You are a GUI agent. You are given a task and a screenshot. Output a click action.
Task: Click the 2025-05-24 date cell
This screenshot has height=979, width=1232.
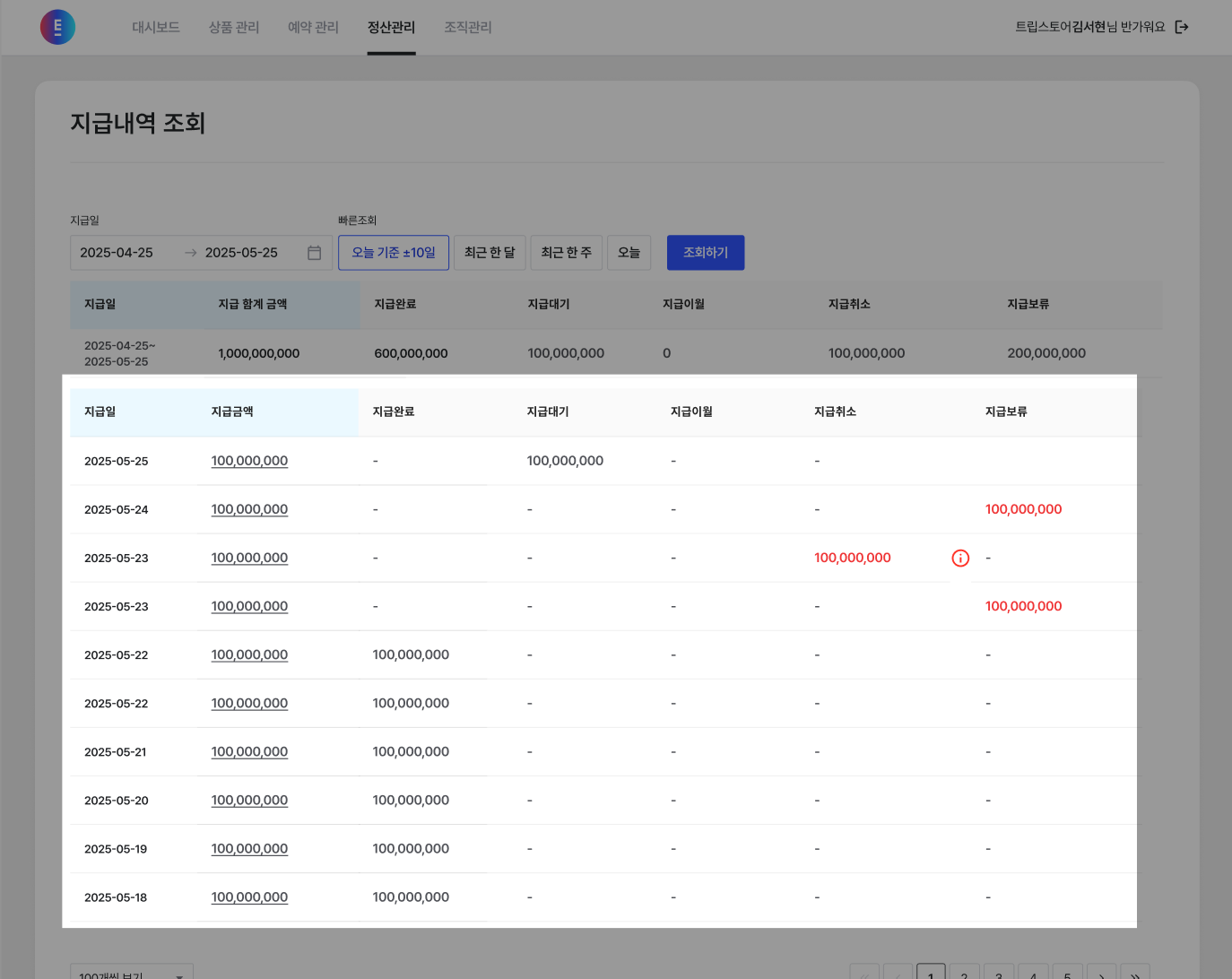[x=117, y=509]
